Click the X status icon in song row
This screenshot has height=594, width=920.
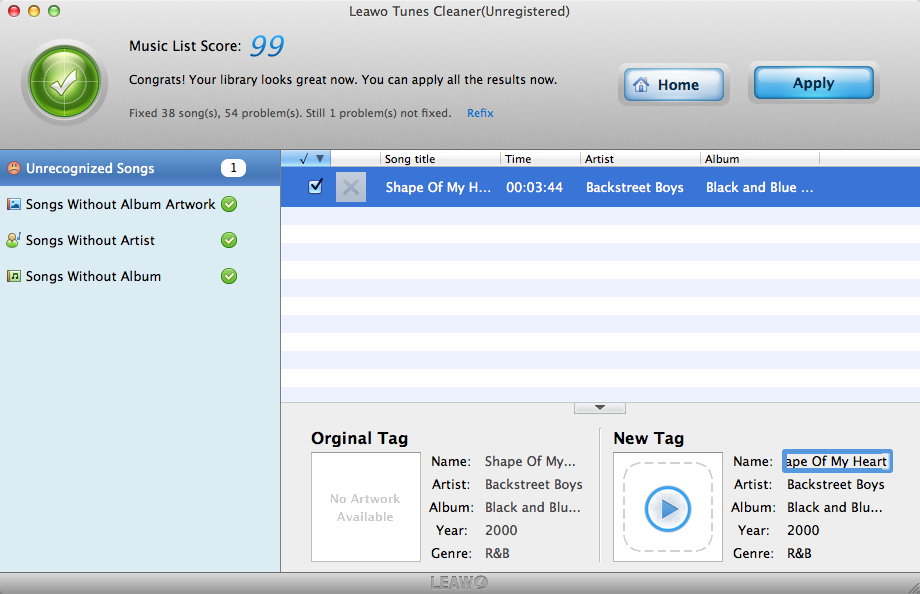coord(351,187)
